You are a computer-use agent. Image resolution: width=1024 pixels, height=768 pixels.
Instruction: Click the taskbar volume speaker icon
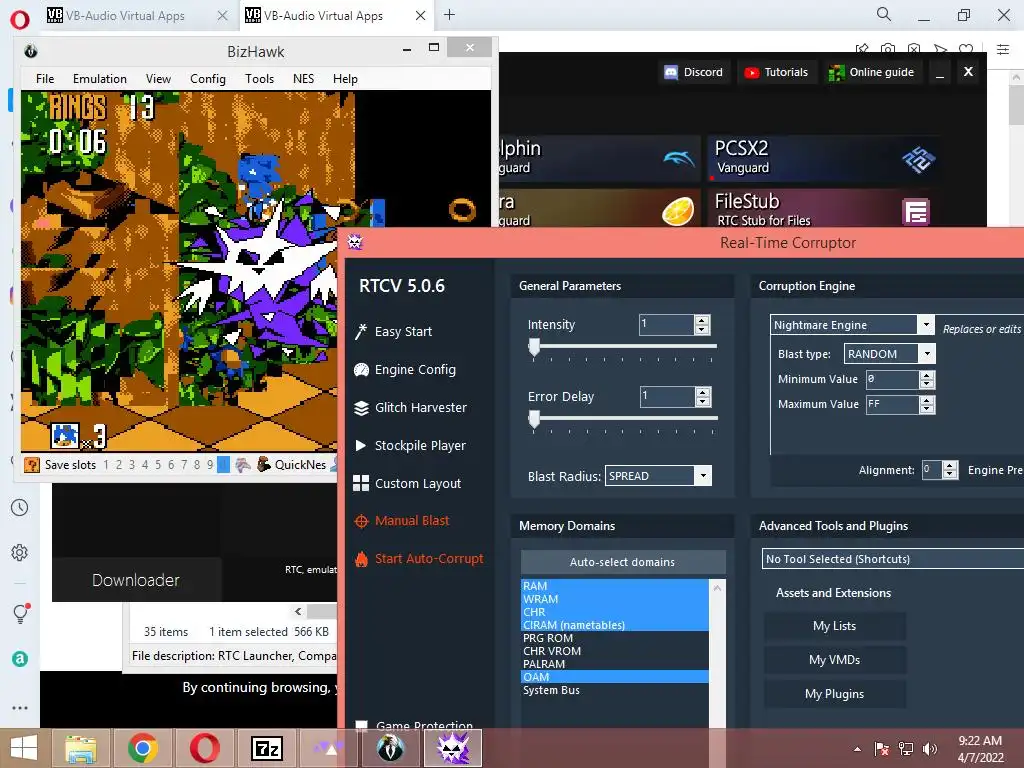[x=930, y=748]
